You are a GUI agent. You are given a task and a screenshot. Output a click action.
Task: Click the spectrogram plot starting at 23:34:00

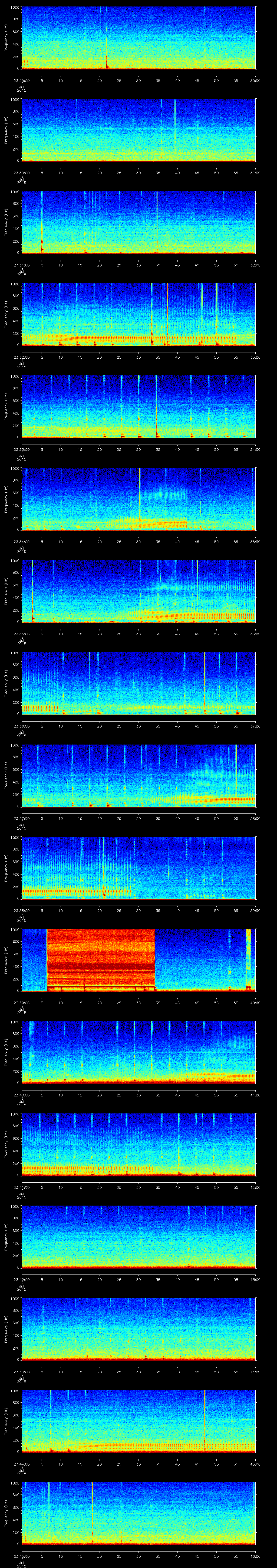click(139, 499)
